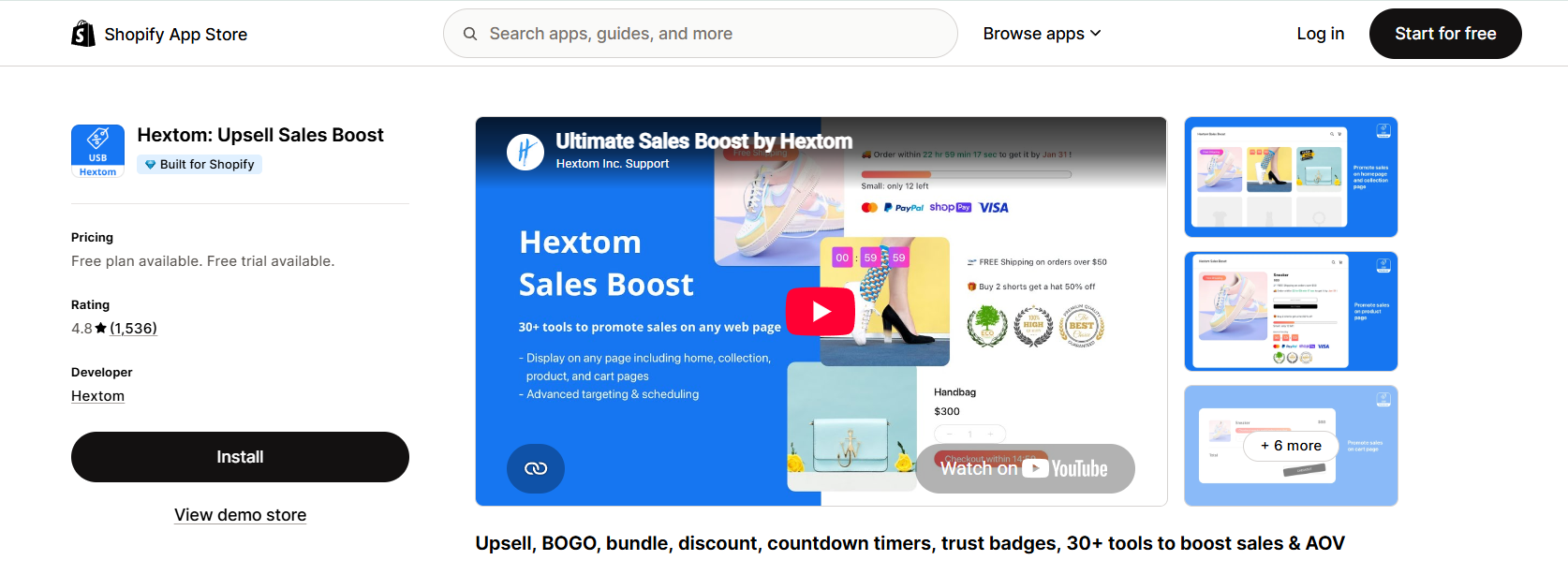Open the Hextom developer link
The width and height of the screenshot is (1568, 575).
click(97, 396)
